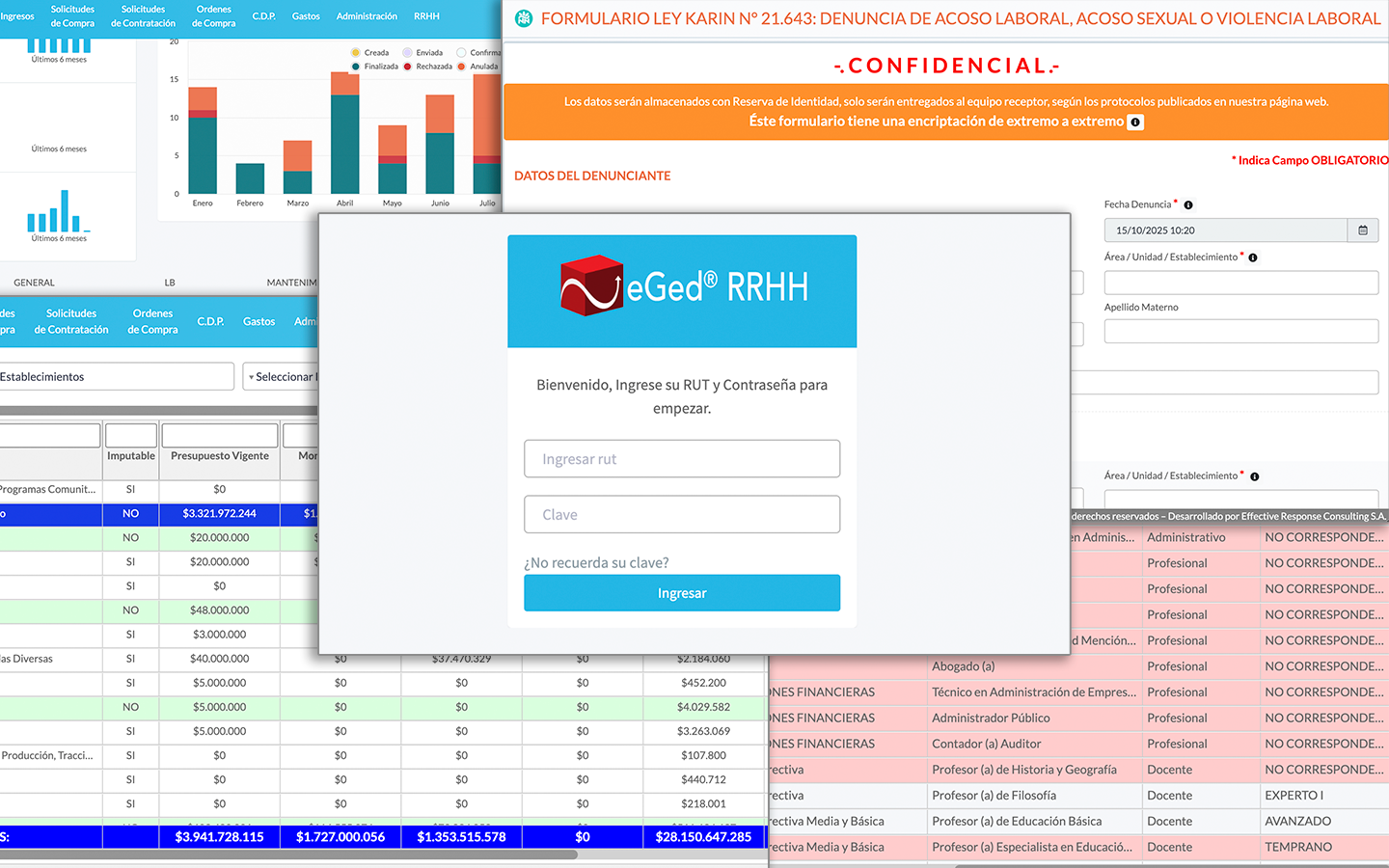Open the Administración menu
Screen dimensions: 1389x868
367,16
